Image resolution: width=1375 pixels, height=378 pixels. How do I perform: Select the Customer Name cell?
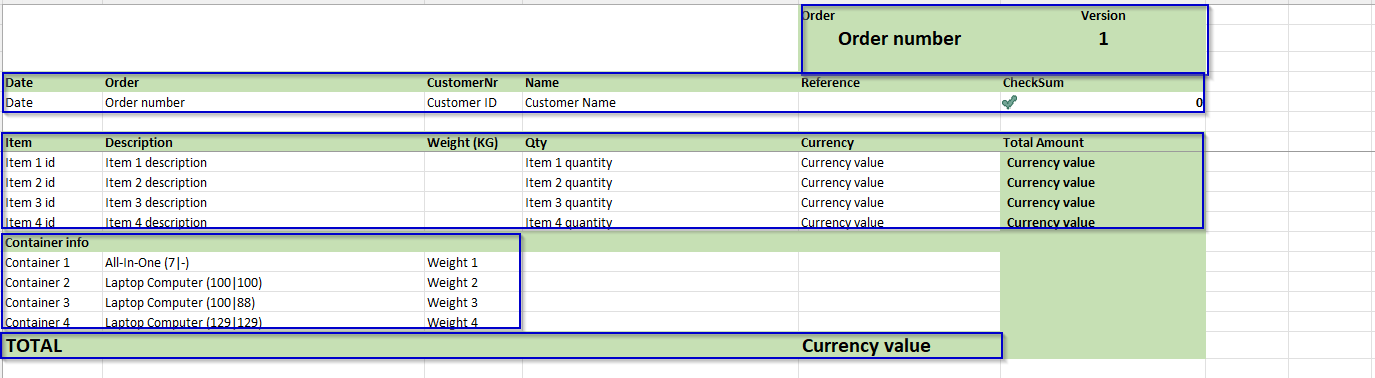[660, 102]
